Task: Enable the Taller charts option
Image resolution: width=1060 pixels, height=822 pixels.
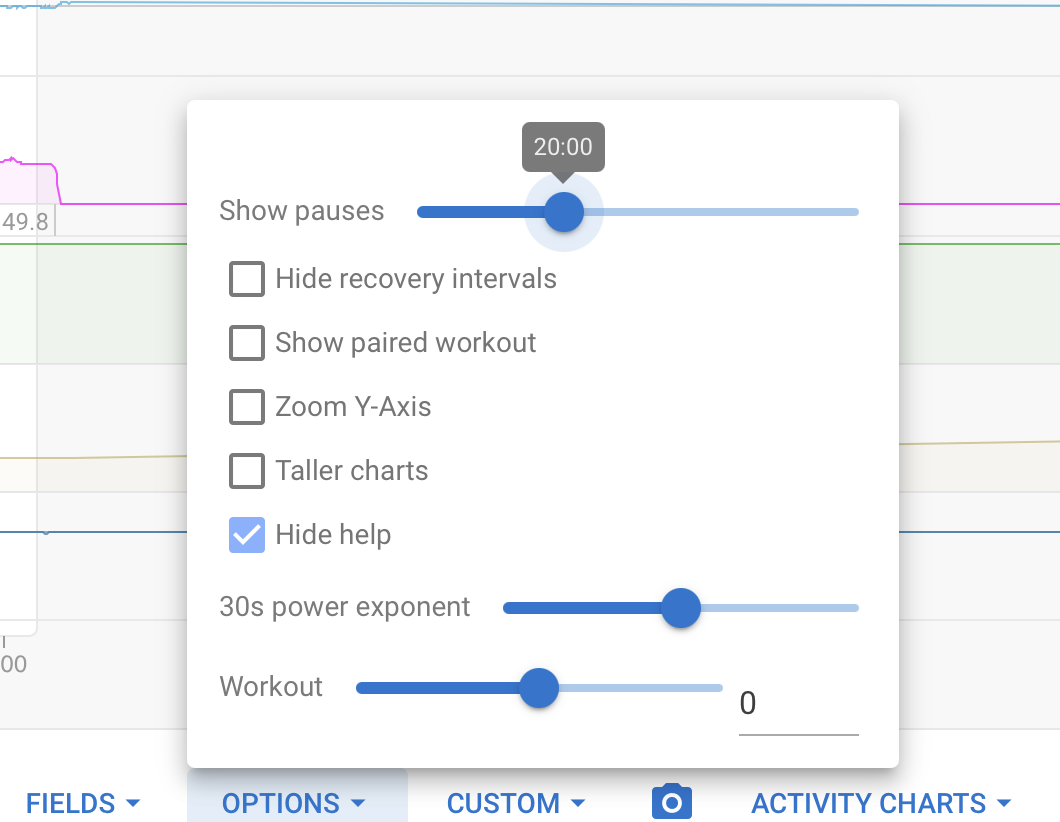Action: pyautogui.click(x=247, y=471)
